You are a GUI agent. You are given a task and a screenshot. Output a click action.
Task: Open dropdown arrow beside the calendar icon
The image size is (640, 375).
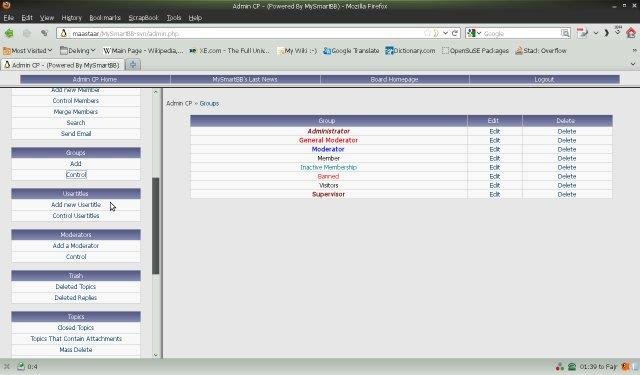click(x=596, y=33)
